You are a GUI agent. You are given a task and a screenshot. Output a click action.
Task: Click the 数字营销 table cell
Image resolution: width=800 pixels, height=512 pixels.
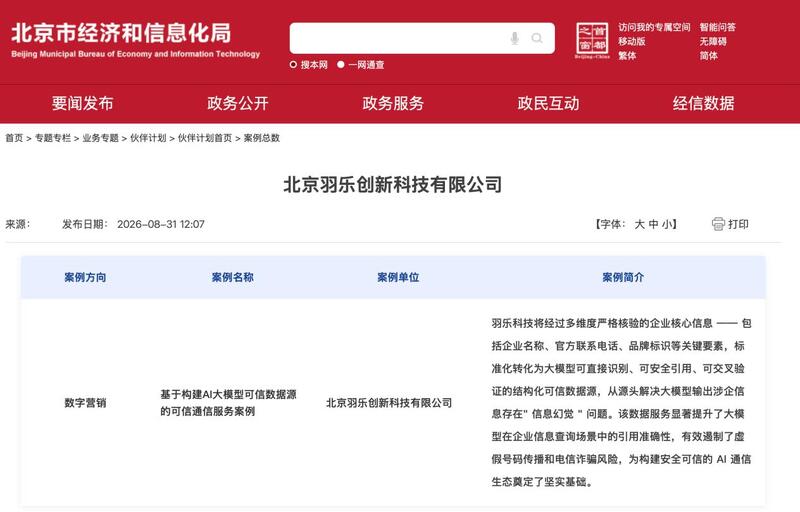(85, 403)
